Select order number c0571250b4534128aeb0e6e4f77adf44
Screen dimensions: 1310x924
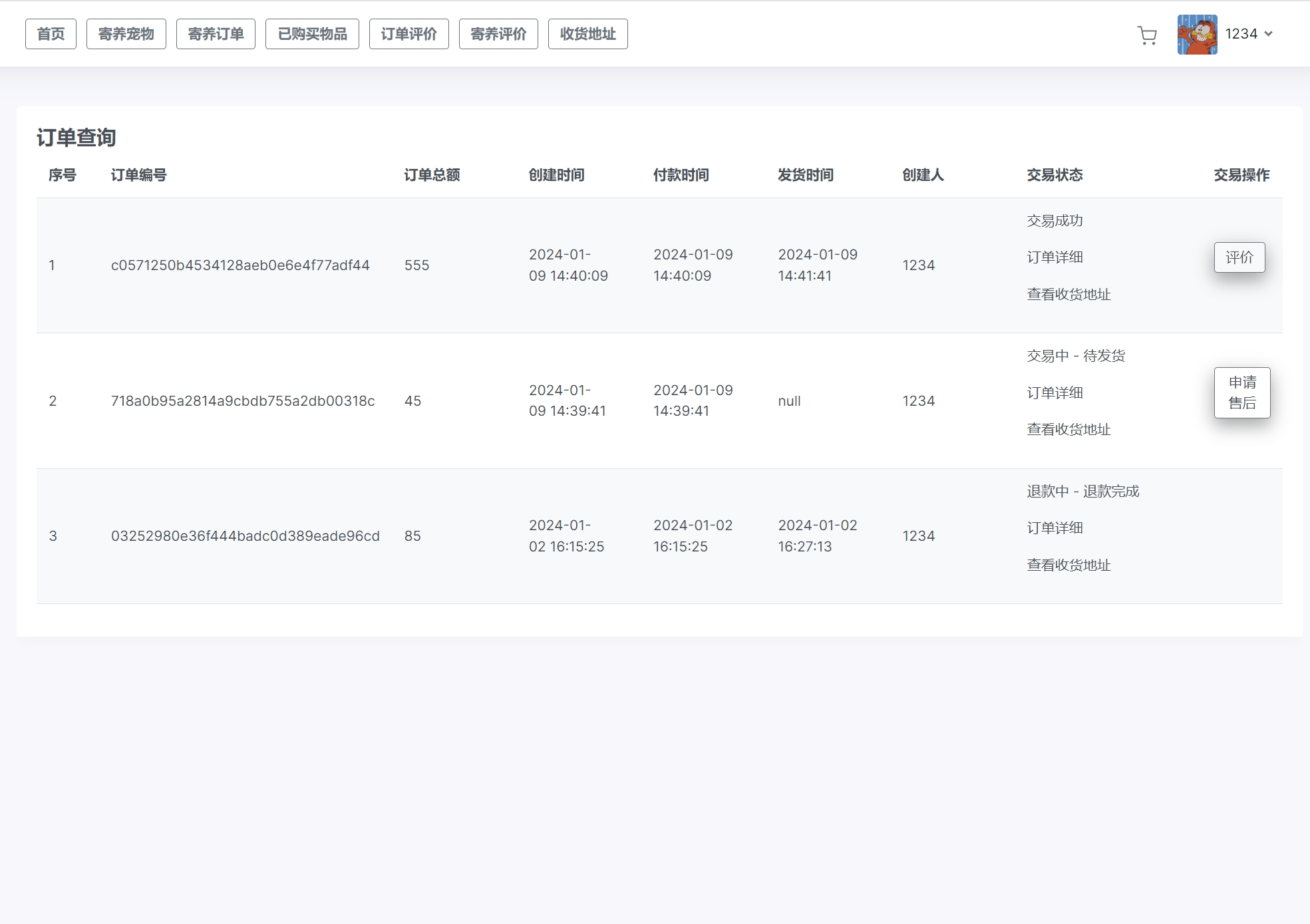pos(240,265)
